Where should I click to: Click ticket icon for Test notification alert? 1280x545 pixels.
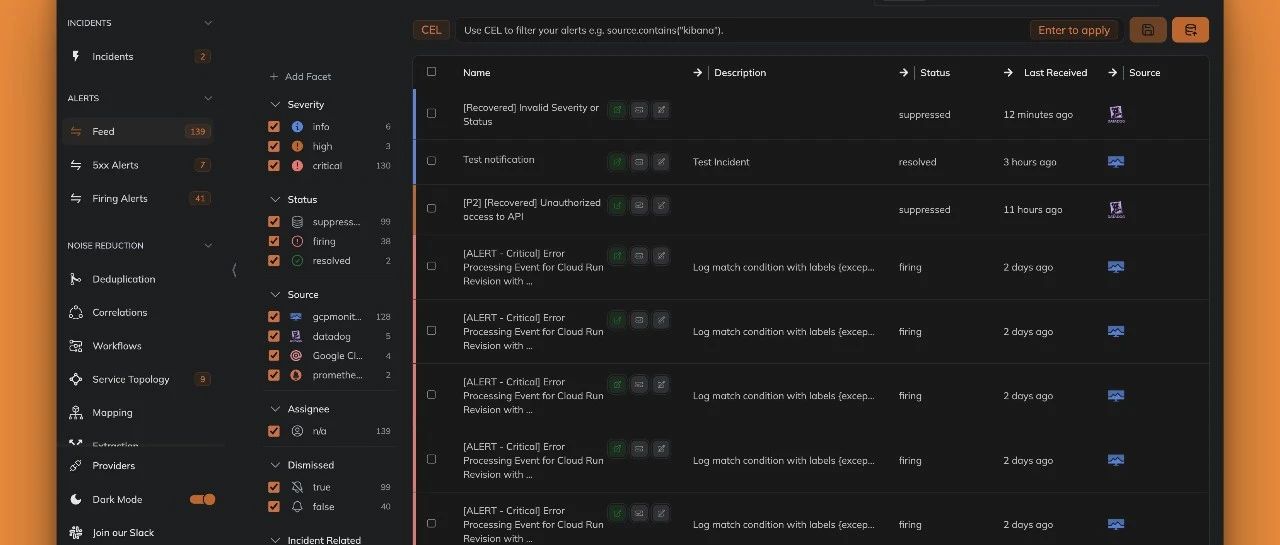click(639, 161)
